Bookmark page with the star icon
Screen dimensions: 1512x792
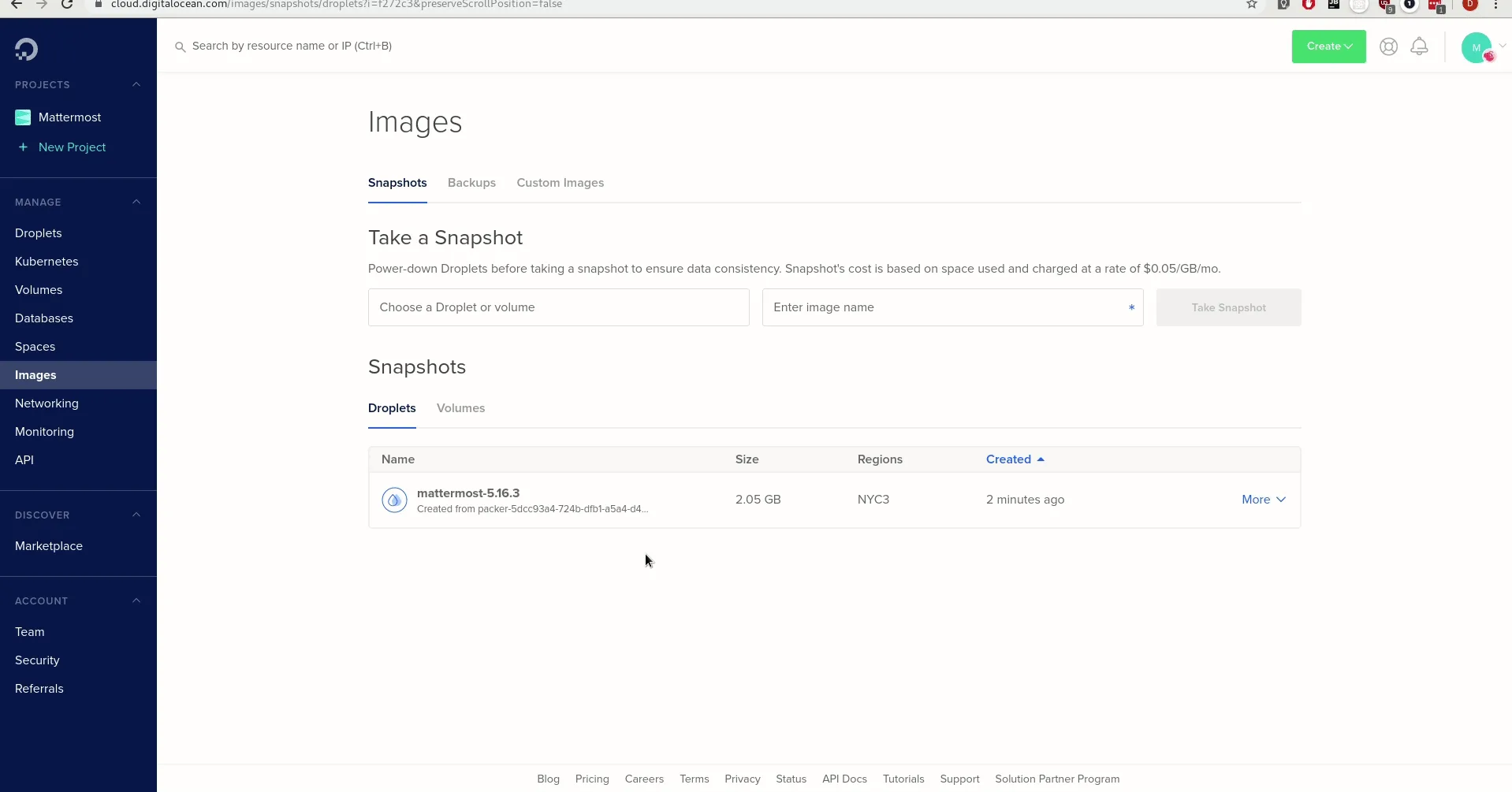pyautogui.click(x=1251, y=5)
